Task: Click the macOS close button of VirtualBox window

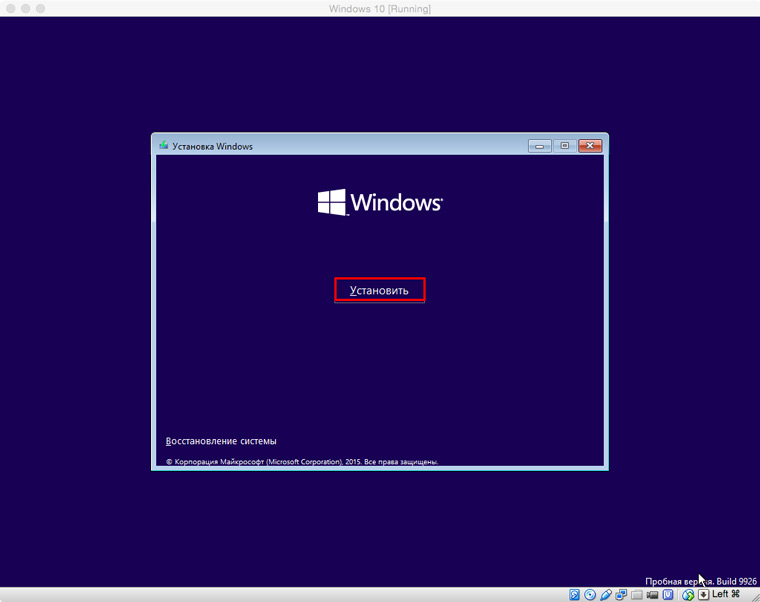Action: pyautogui.click(x=11, y=9)
